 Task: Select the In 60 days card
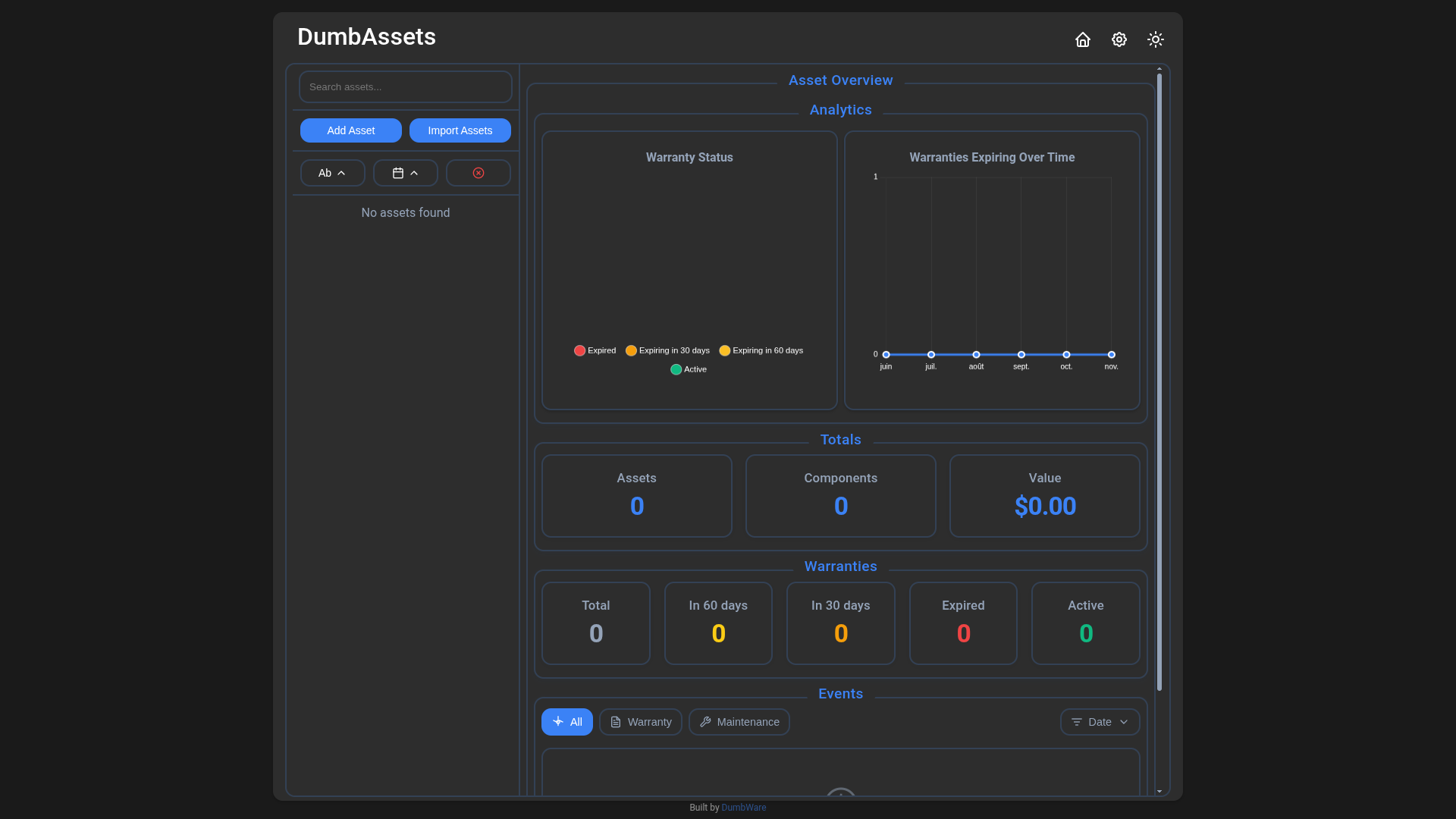[718, 623]
